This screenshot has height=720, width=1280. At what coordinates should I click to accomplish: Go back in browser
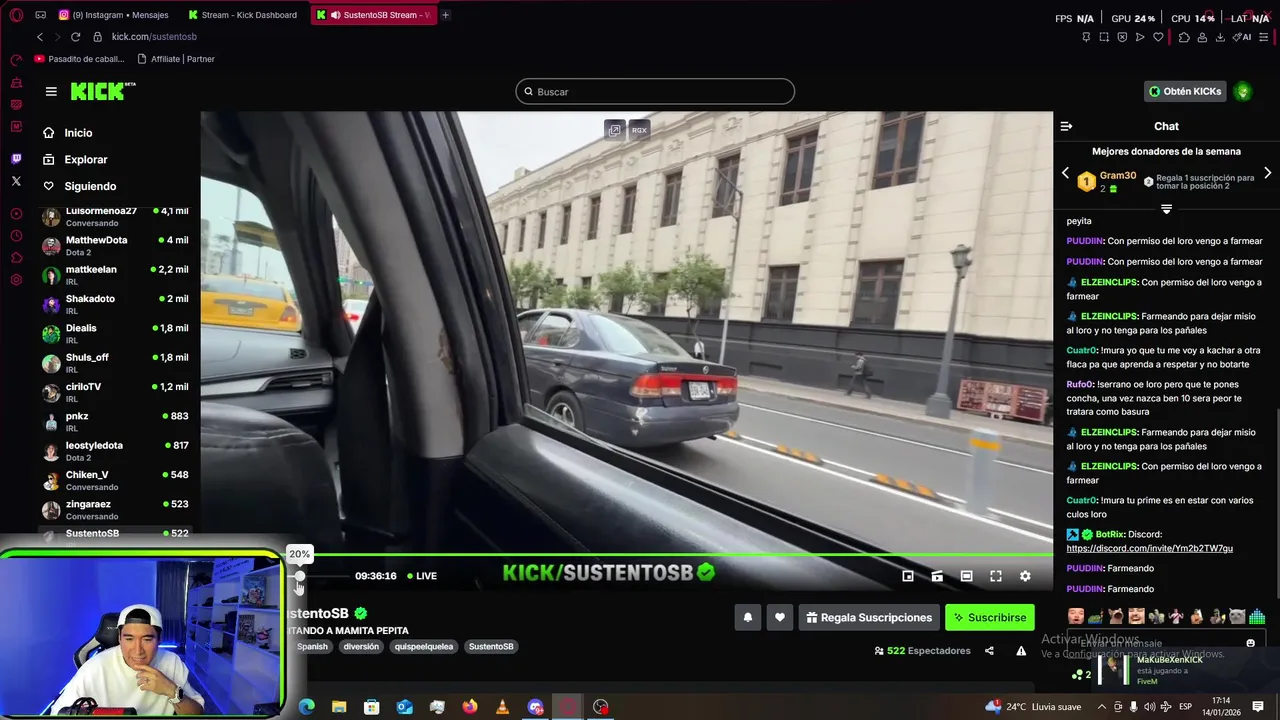tap(40, 37)
